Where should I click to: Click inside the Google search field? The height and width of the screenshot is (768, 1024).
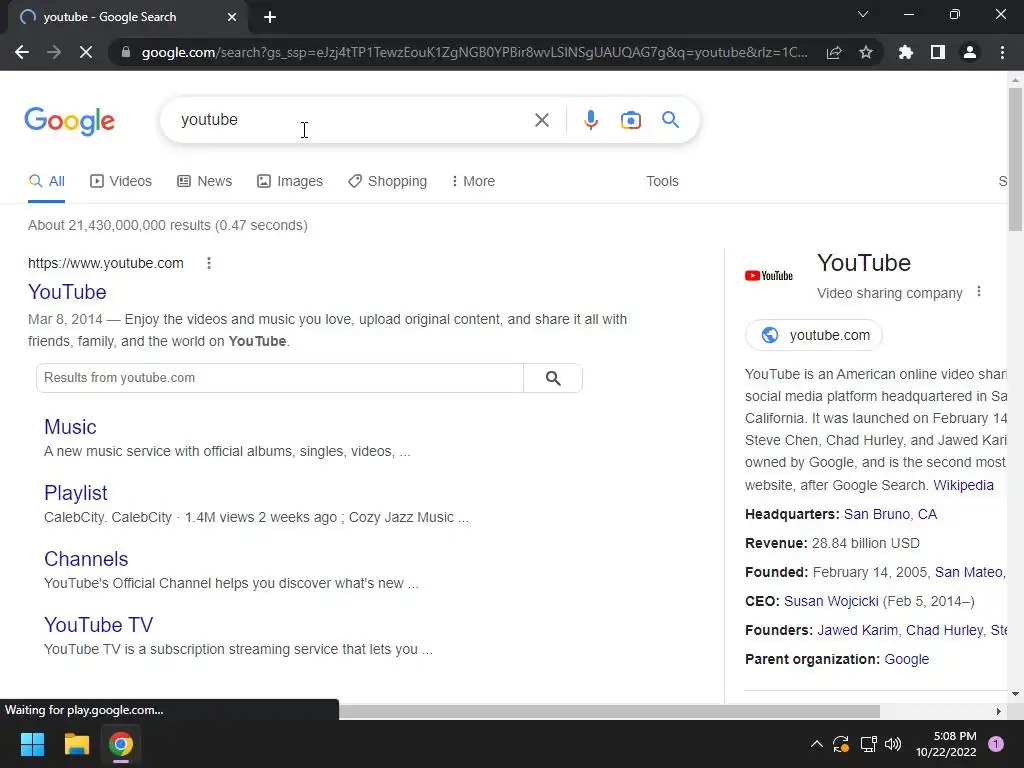point(353,120)
